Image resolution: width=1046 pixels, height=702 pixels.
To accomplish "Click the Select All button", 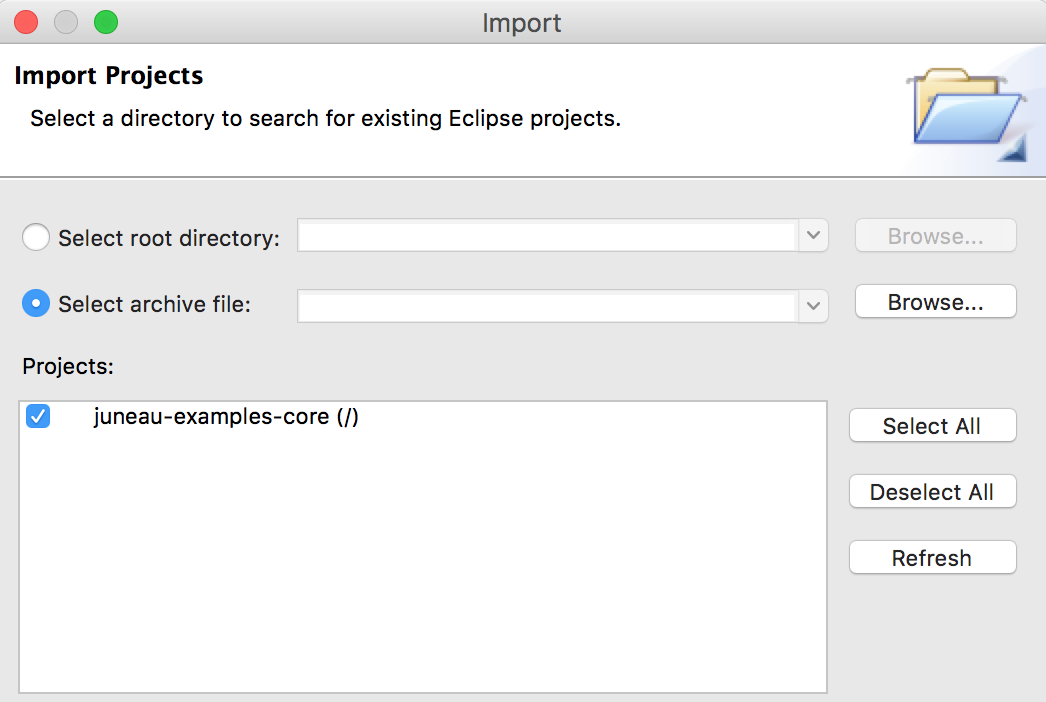I will pyautogui.click(x=932, y=426).
